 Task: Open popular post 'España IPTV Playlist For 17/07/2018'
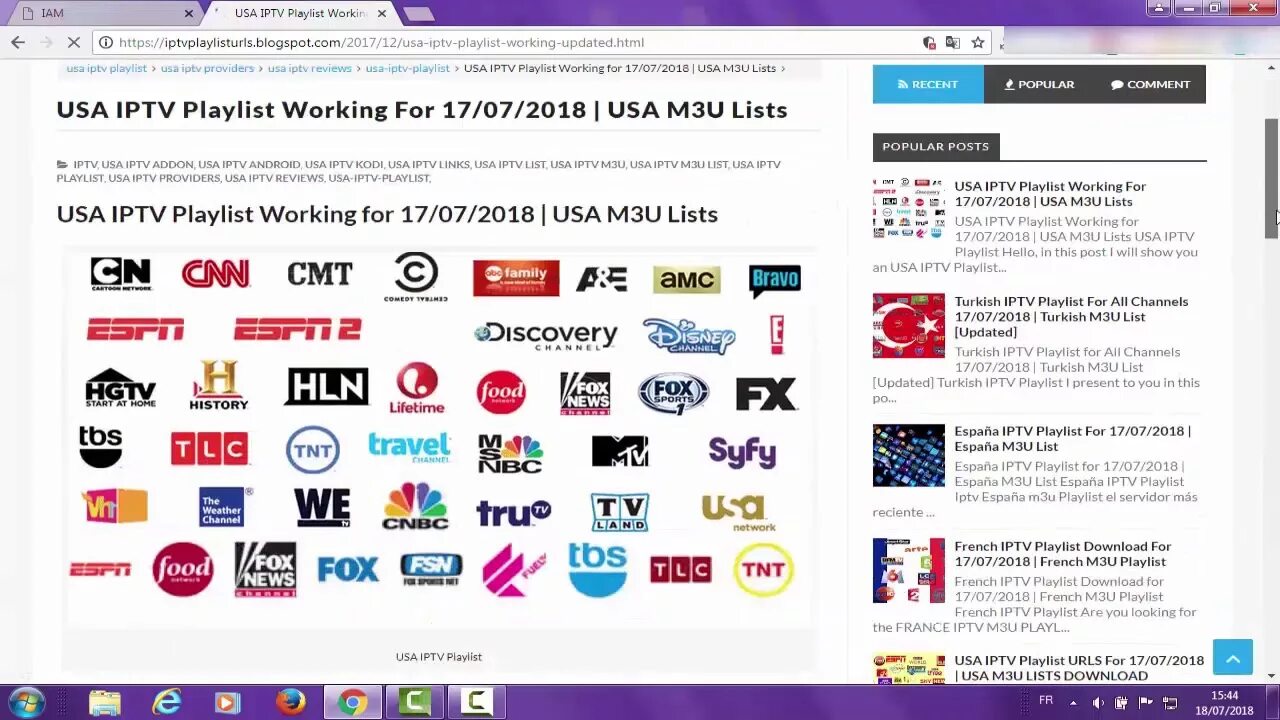1072,438
